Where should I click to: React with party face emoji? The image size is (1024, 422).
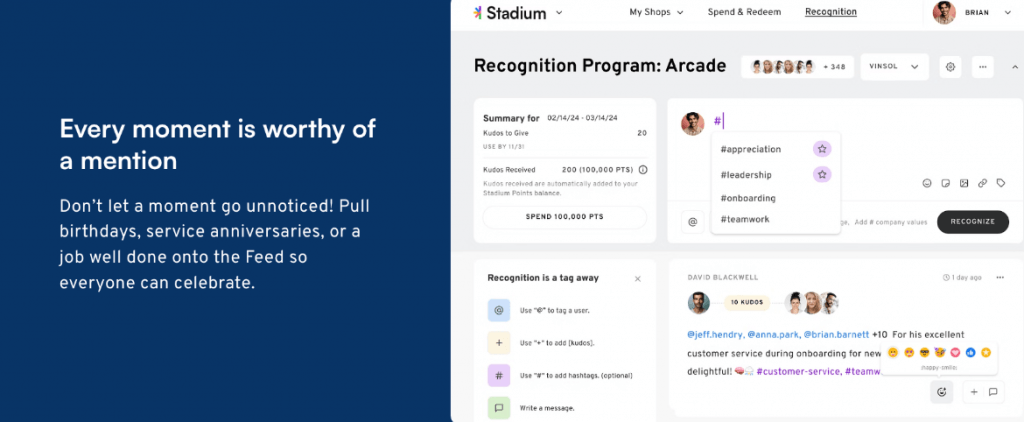(x=940, y=353)
